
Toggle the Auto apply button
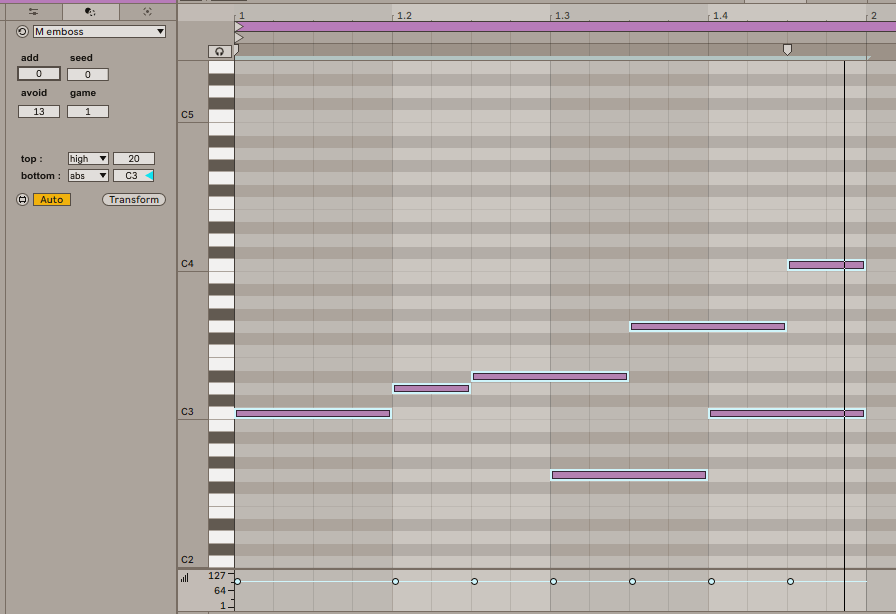click(x=51, y=200)
